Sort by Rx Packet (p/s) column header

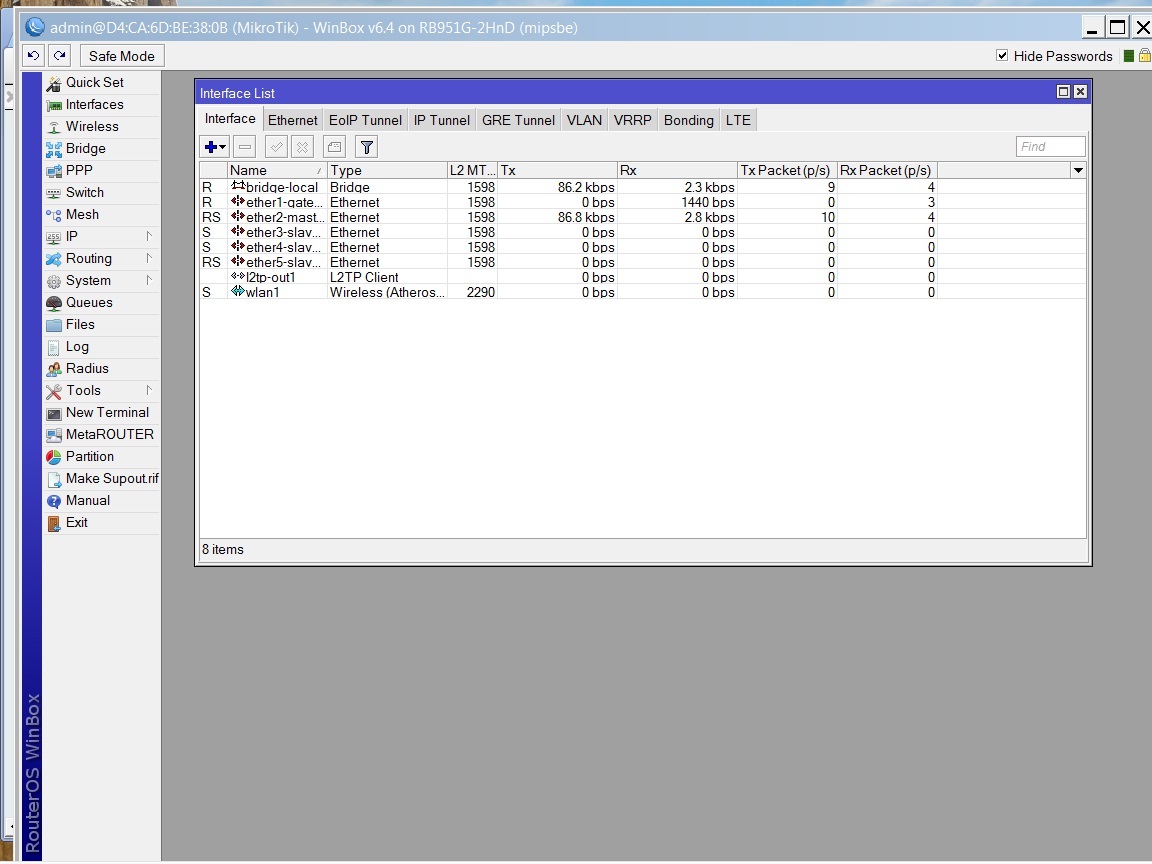click(x=887, y=170)
